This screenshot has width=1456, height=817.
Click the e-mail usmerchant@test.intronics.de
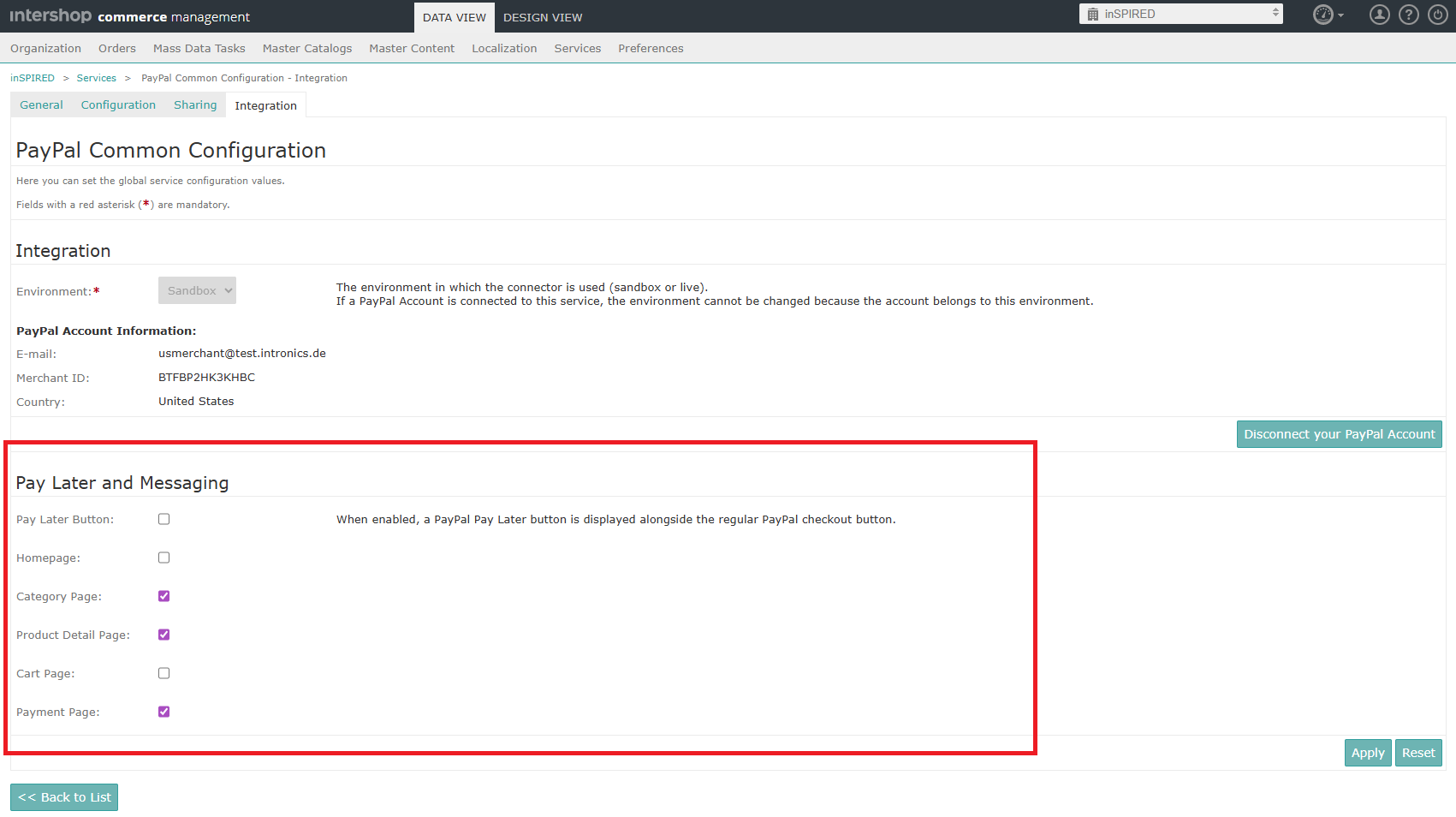242,353
